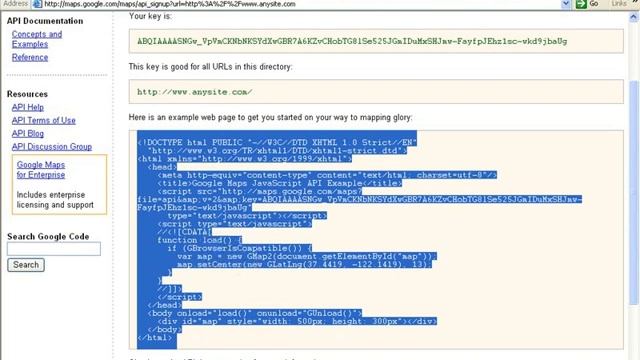Click the meta http-equiv code line
Image resolution: width=640 pixels, height=360 pixels.
tap(327, 175)
